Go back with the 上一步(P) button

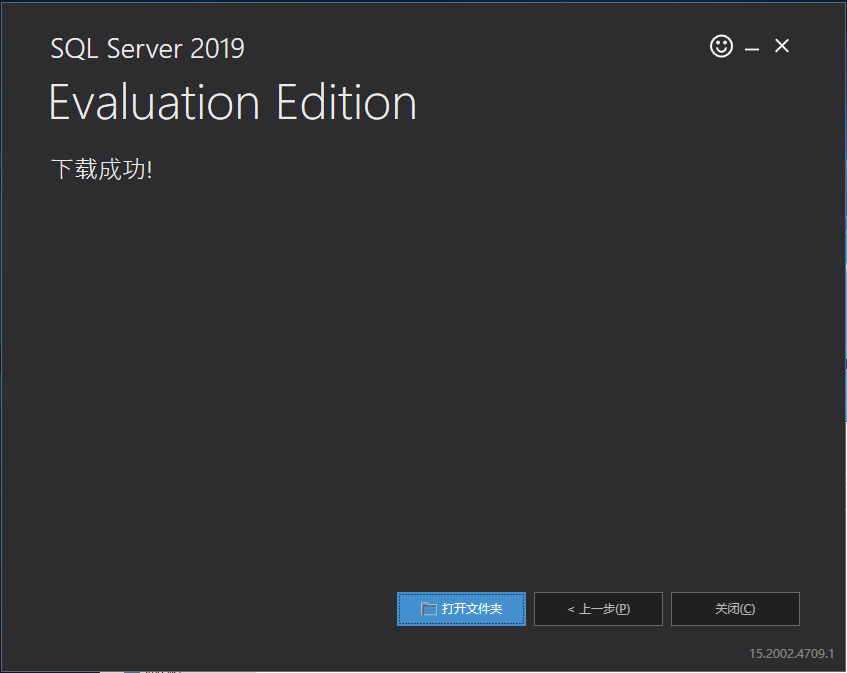(x=598, y=609)
